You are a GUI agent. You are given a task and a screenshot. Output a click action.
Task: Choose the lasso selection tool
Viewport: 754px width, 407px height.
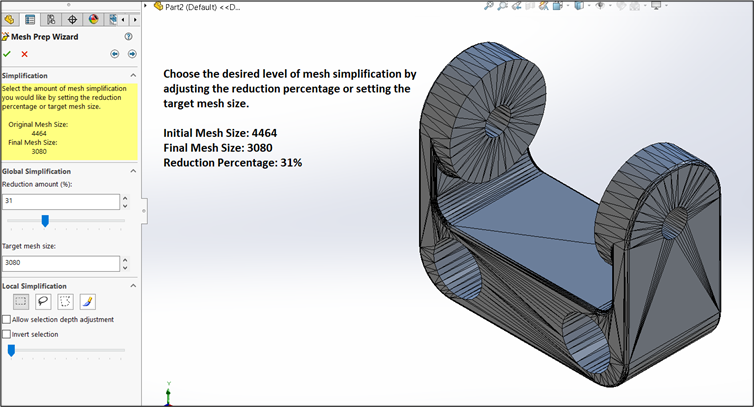pos(43,301)
